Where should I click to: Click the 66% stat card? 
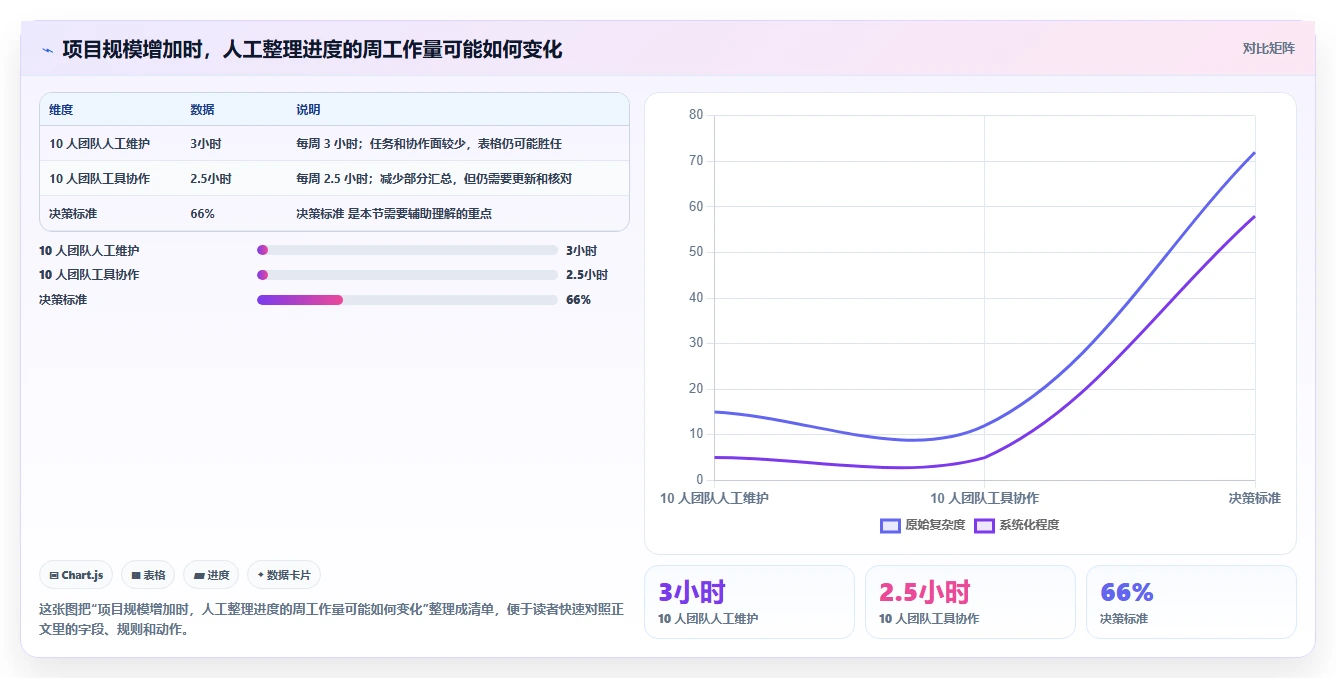click(1191, 602)
